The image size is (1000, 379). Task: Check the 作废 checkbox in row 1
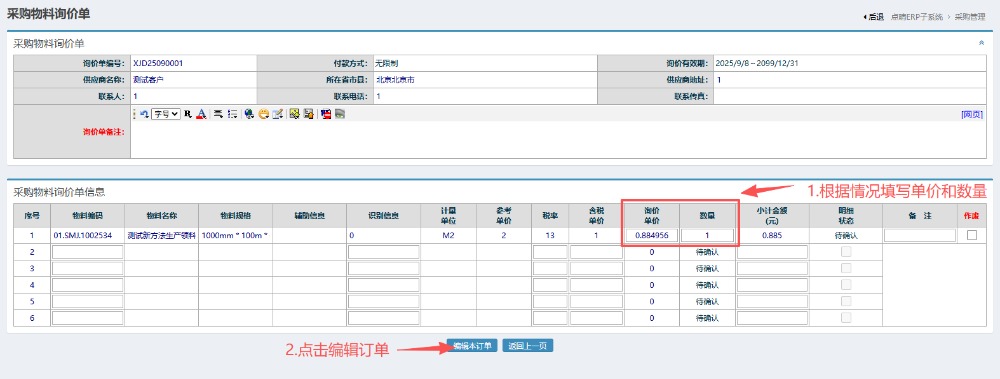(971, 235)
